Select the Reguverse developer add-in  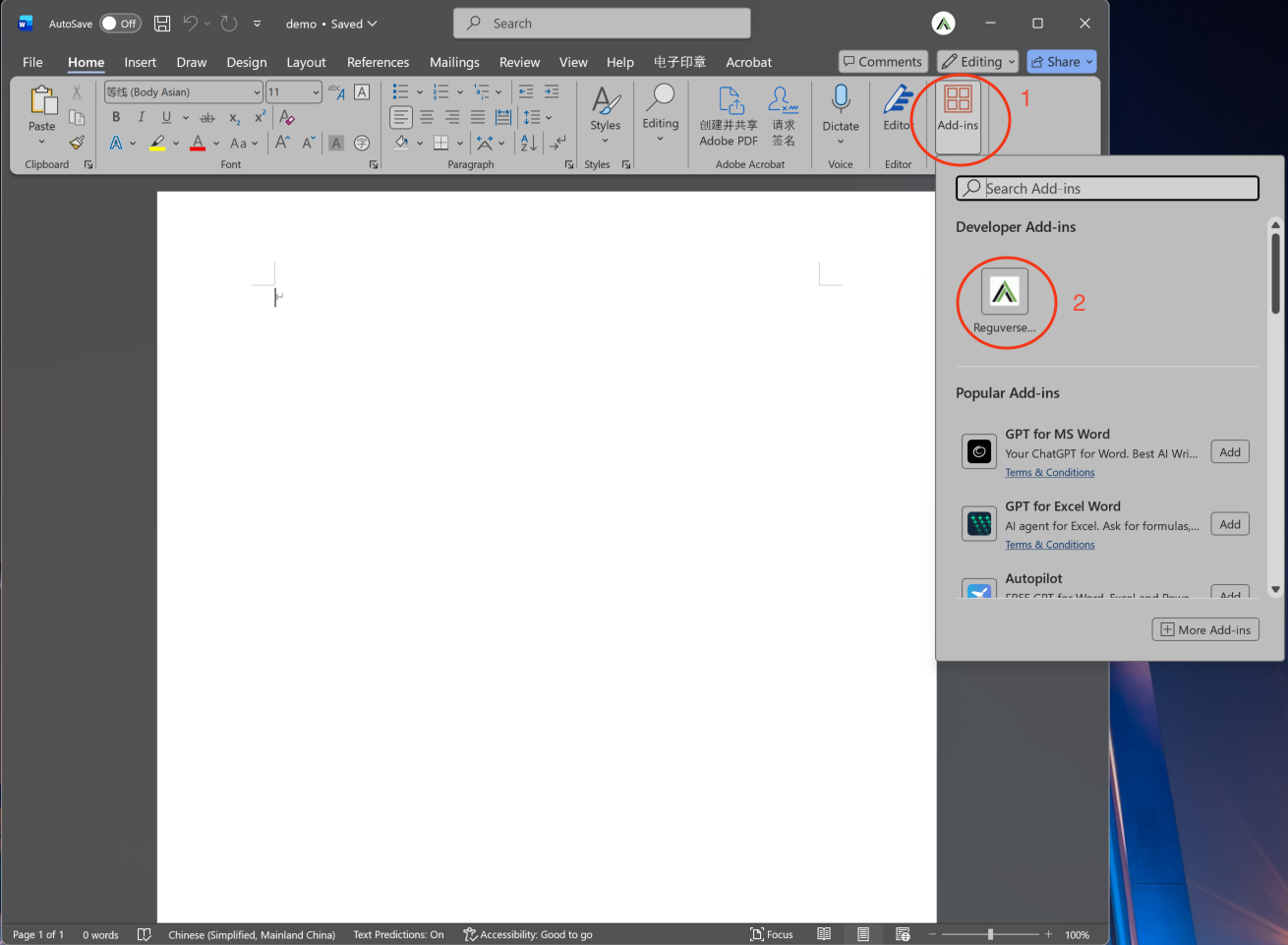[1005, 292]
